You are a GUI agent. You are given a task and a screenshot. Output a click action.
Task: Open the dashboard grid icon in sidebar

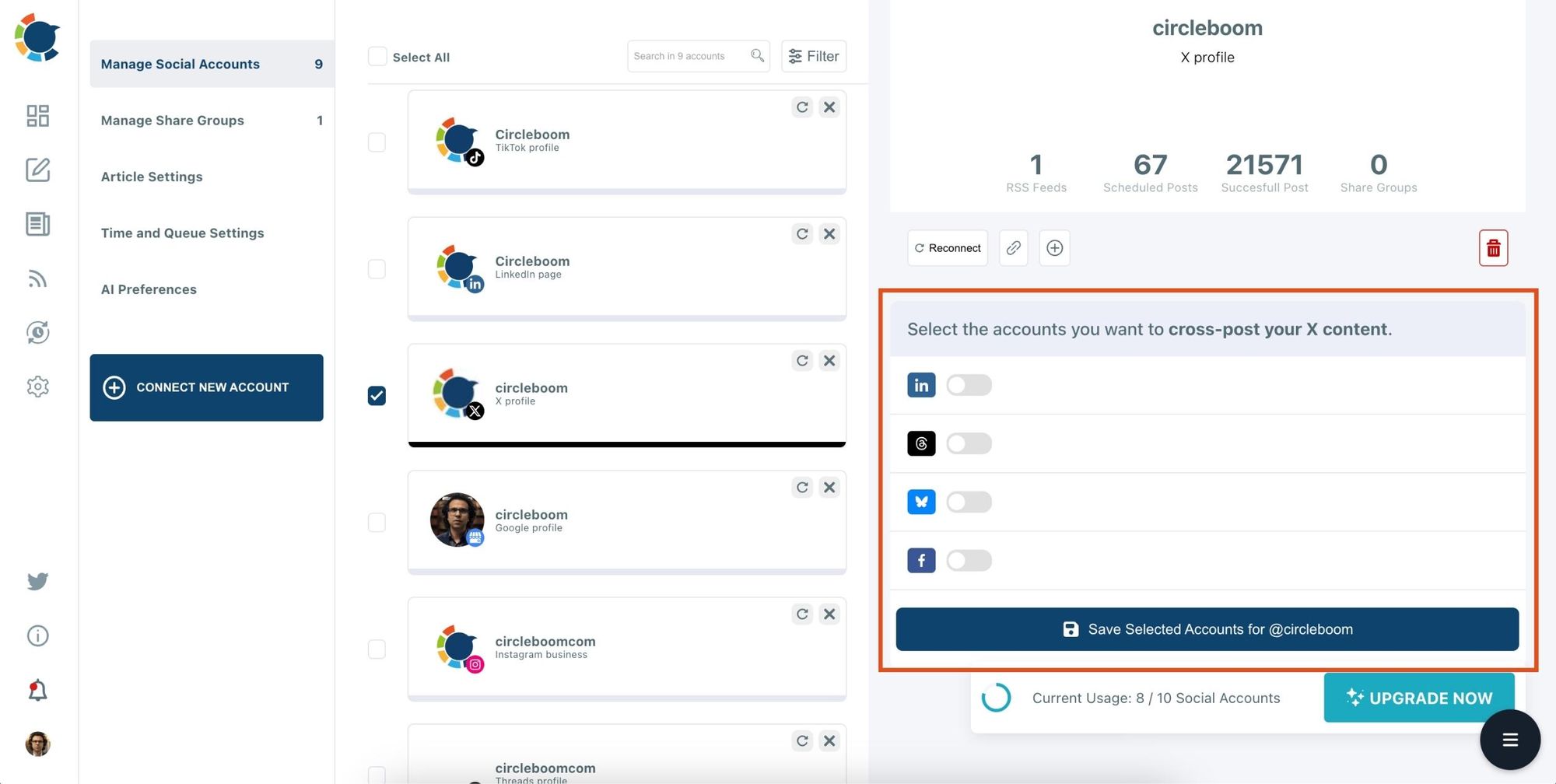pos(37,115)
